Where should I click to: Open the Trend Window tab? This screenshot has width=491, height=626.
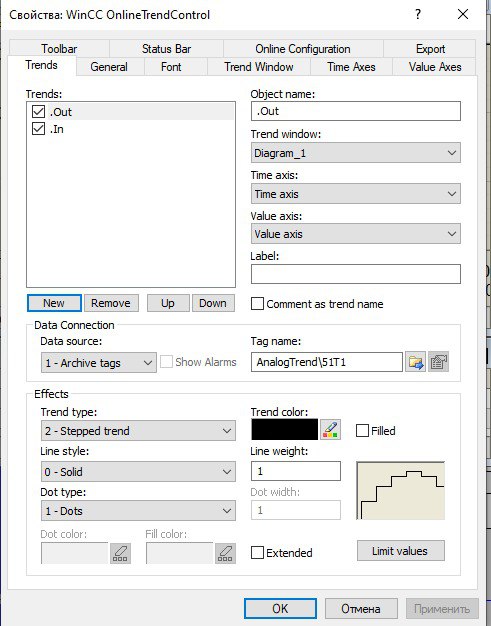pyautogui.click(x=259, y=67)
